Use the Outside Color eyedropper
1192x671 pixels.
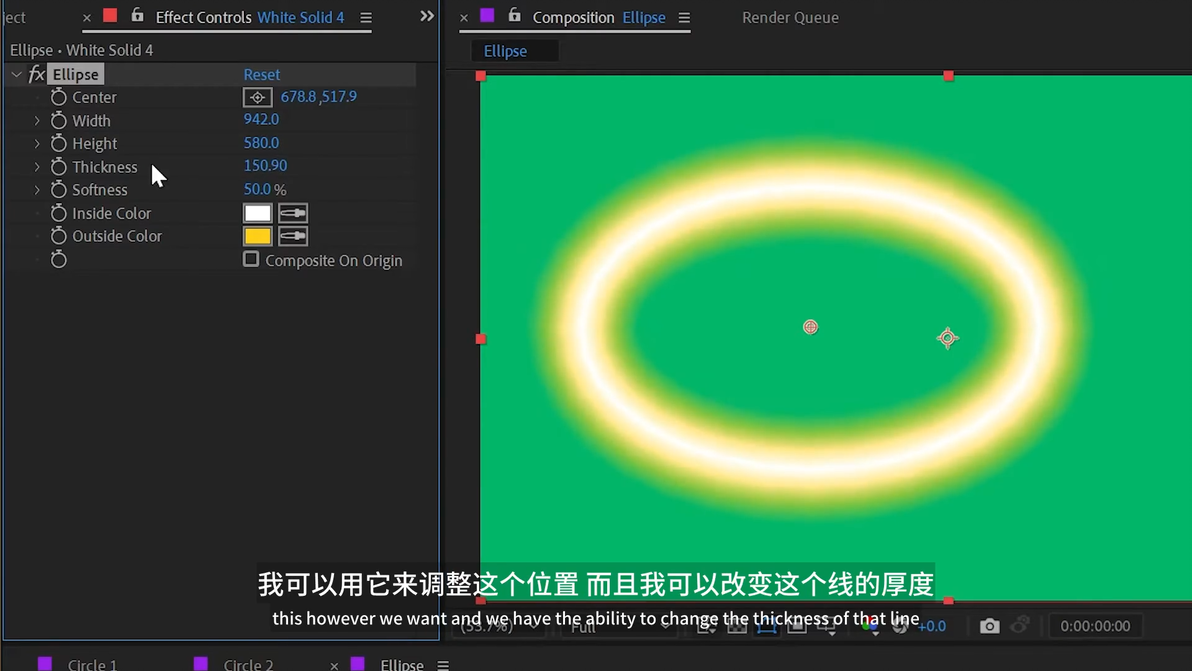click(x=293, y=236)
